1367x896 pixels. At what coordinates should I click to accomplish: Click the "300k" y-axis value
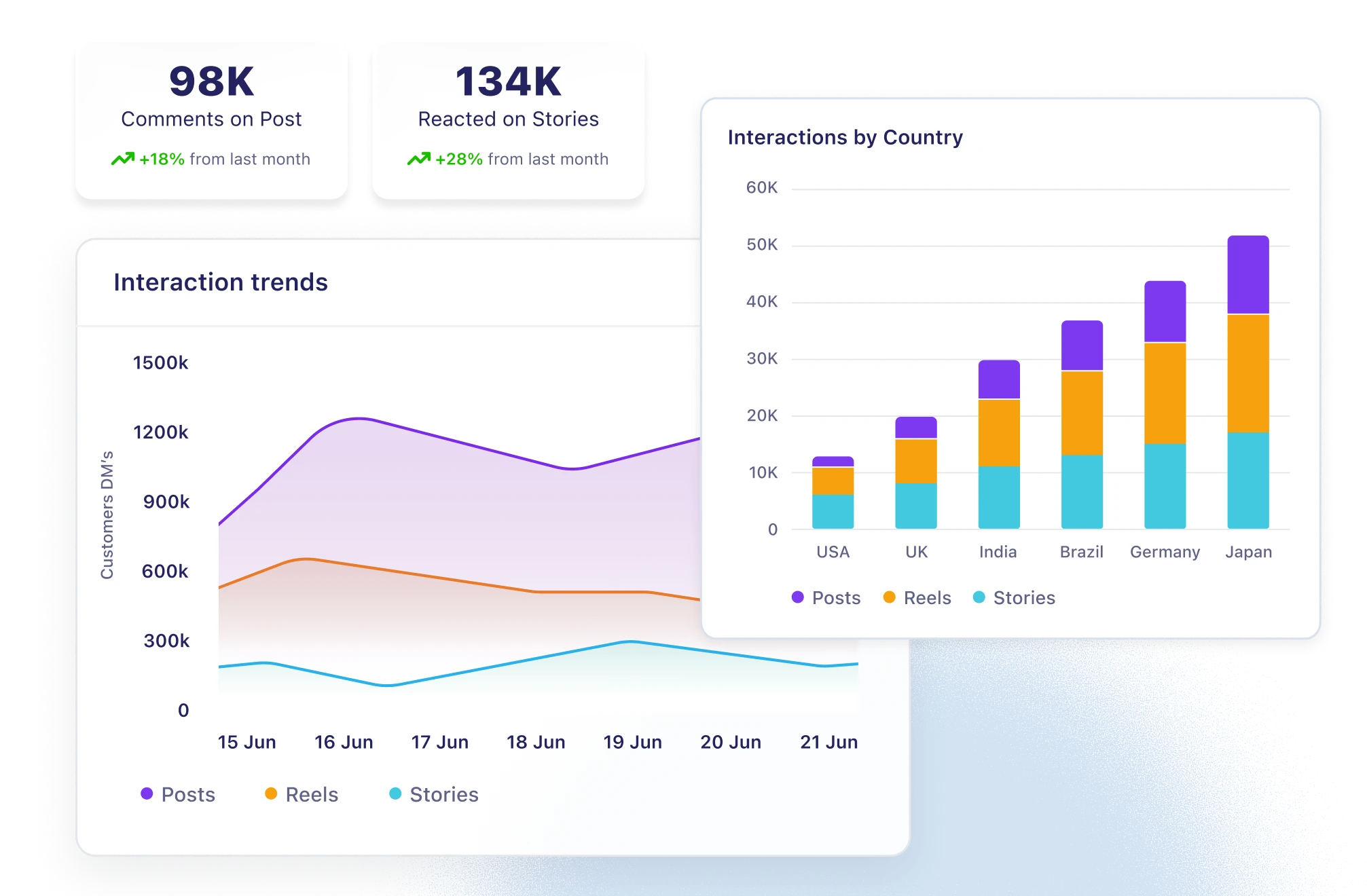[x=166, y=641]
